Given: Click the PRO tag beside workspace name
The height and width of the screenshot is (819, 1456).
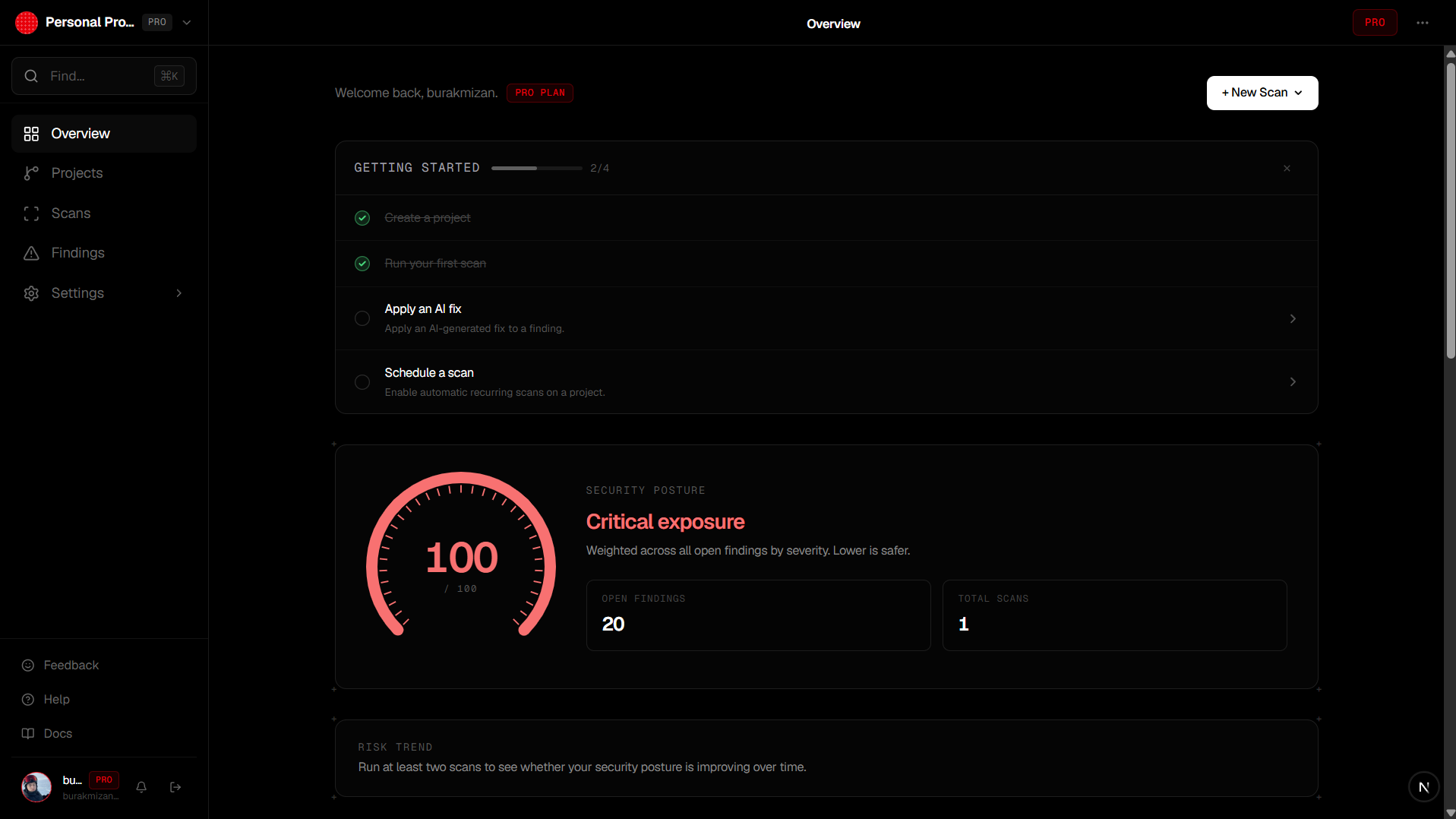Looking at the screenshot, I should tap(157, 23).
